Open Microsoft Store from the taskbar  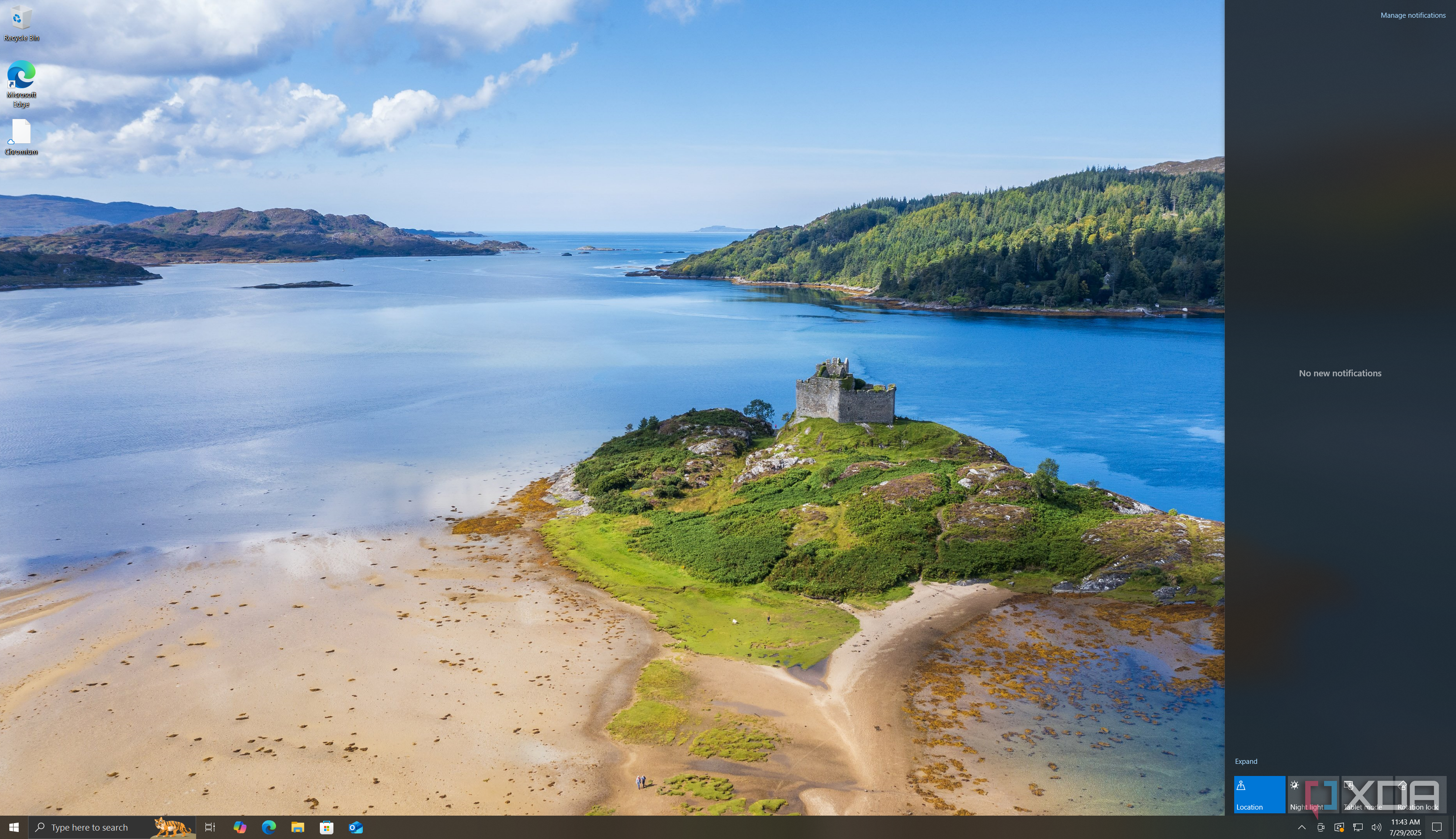[x=326, y=827]
